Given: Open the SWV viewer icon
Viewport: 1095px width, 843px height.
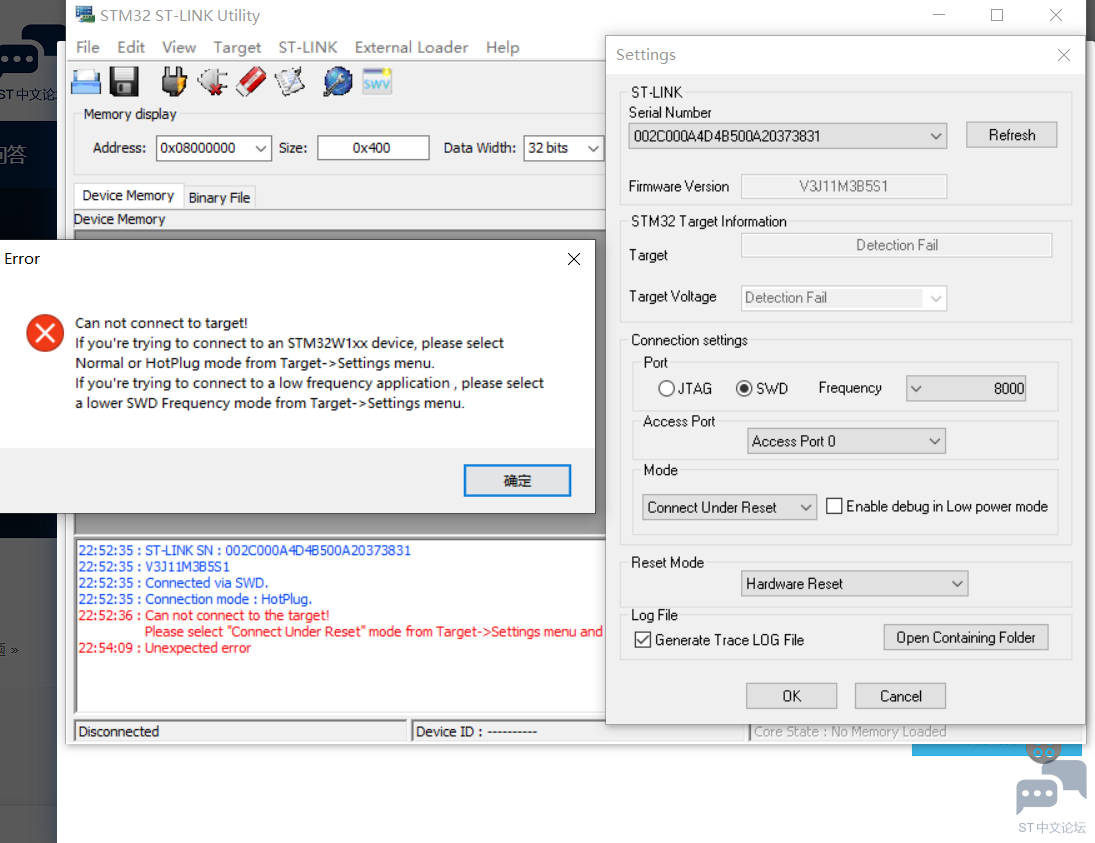Looking at the screenshot, I should tap(376, 82).
